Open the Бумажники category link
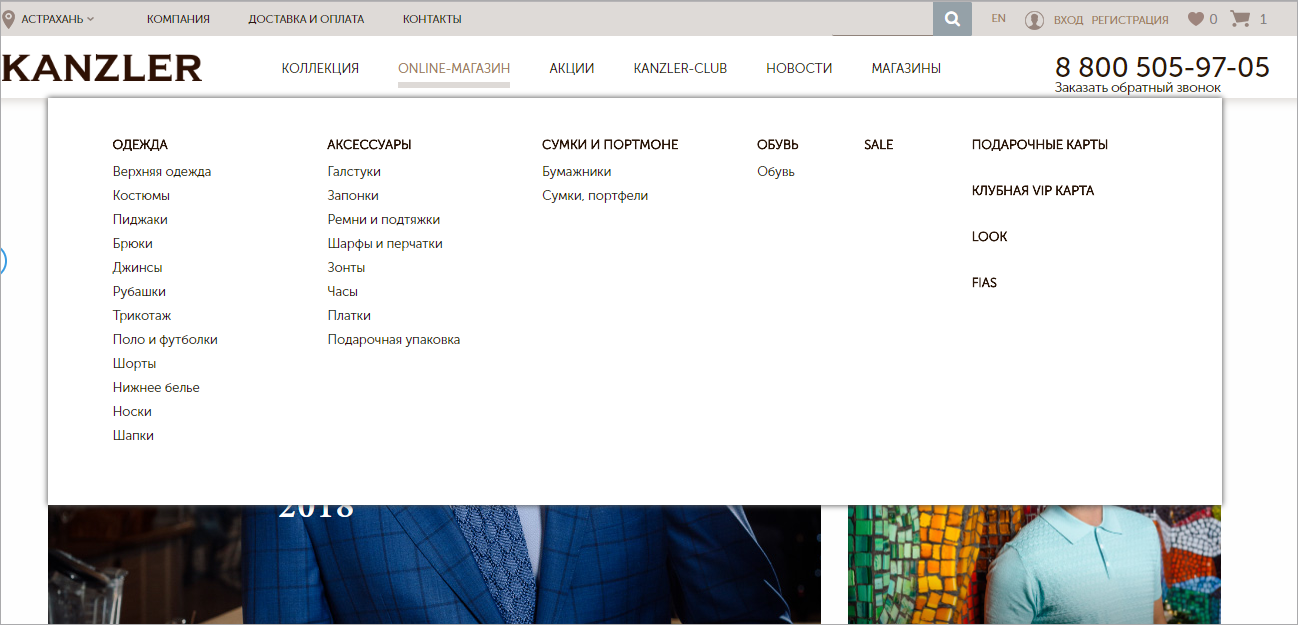The width and height of the screenshot is (1298, 625). (x=576, y=172)
